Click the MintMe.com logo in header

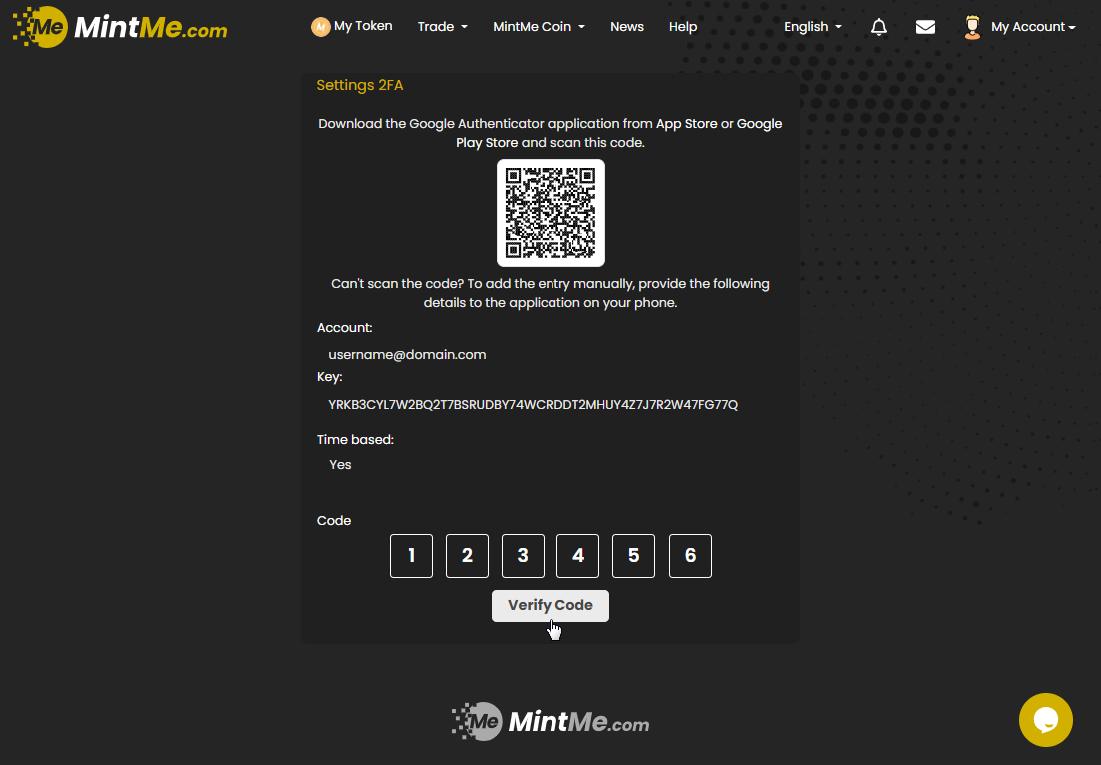[120, 27]
